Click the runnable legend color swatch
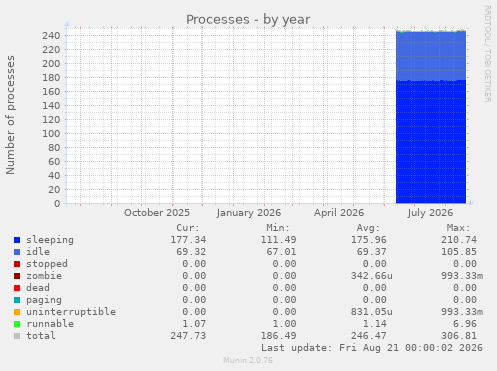The width and height of the screenshot is (497, 371). (17, 324)
